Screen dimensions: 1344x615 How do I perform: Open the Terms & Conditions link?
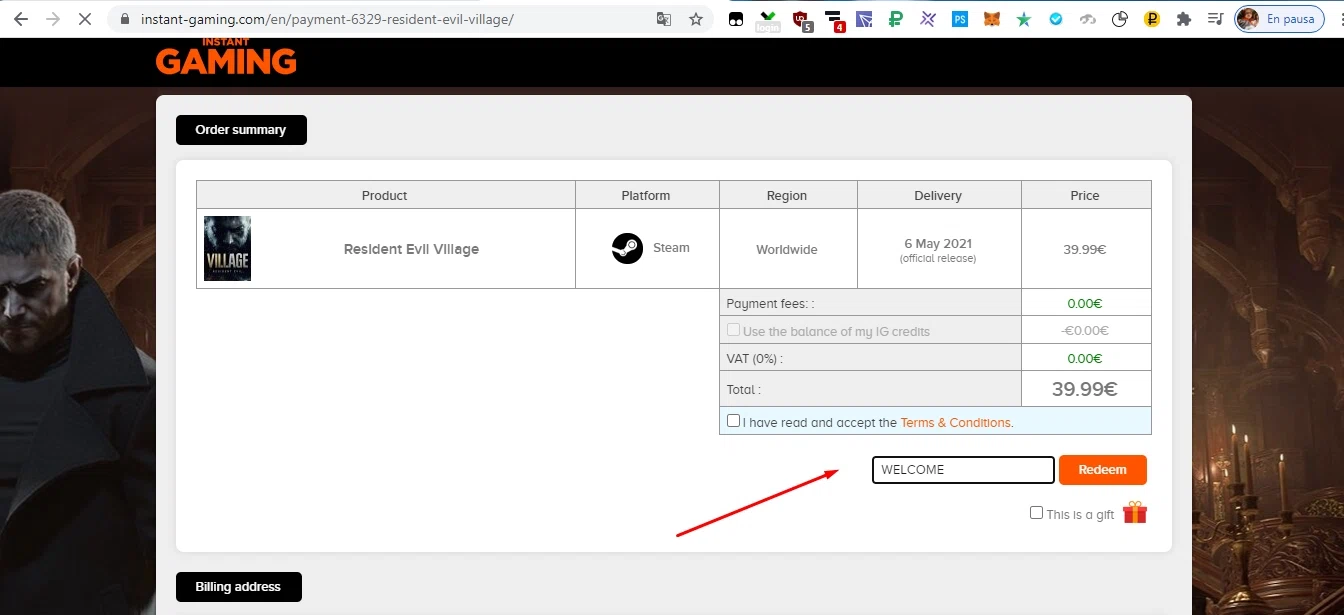[955, 423]
